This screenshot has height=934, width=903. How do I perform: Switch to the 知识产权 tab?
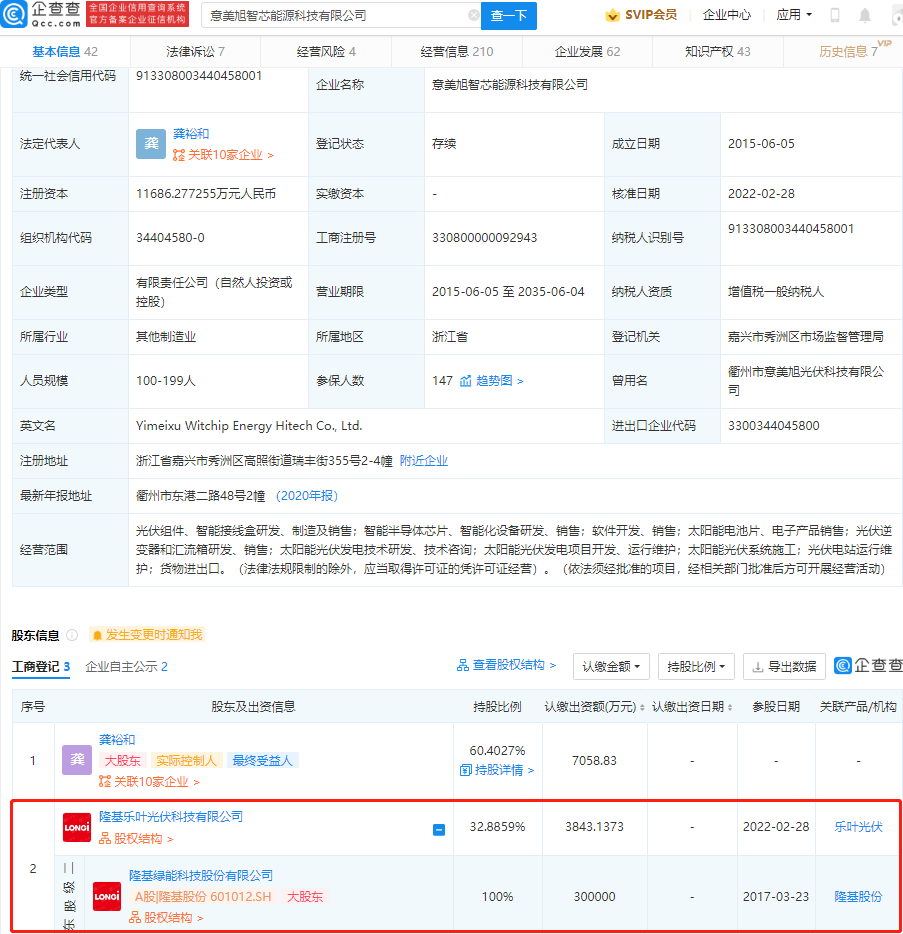[718, 52]
